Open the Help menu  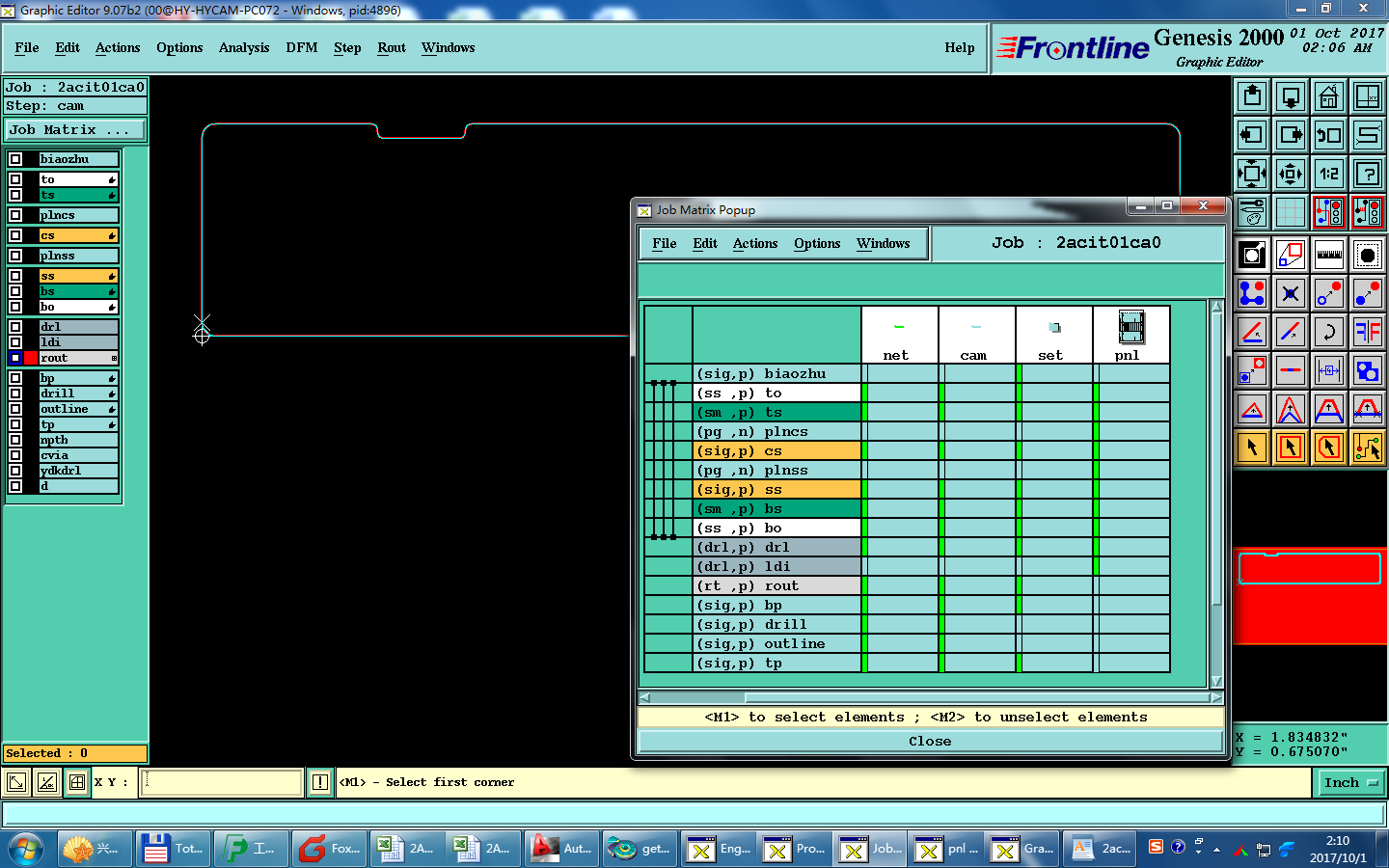(x=960, y=47)
